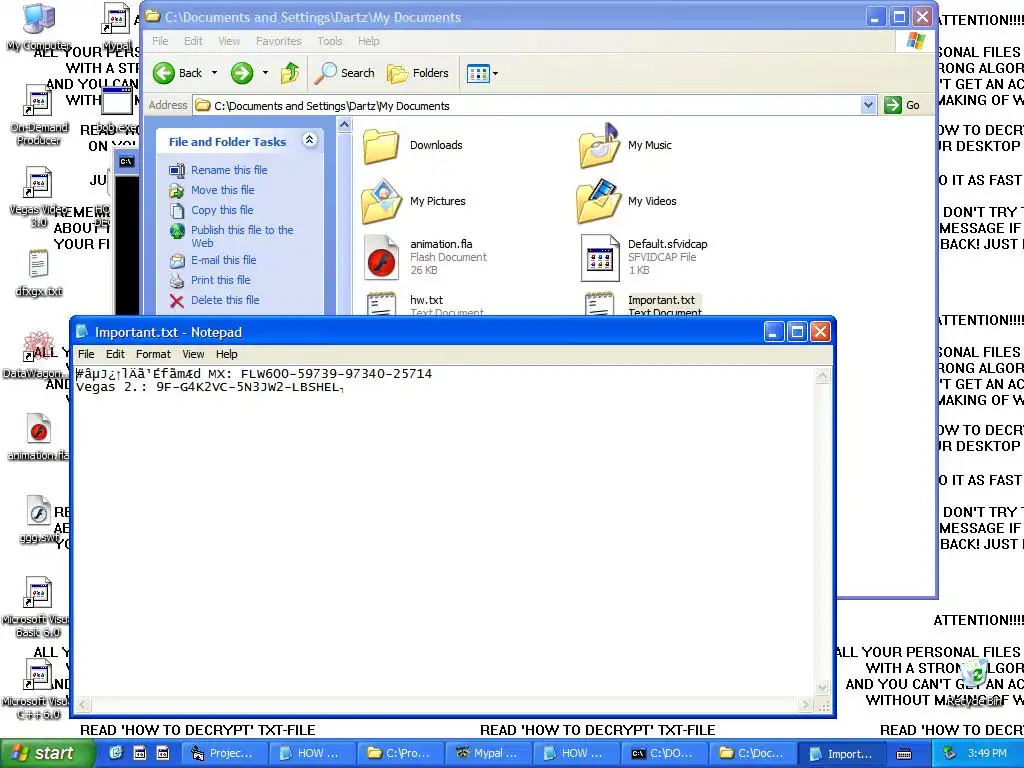The height and width of the screenshot is (768, 1024).
Task: Open the Tools menu
Action: [330, 41]
